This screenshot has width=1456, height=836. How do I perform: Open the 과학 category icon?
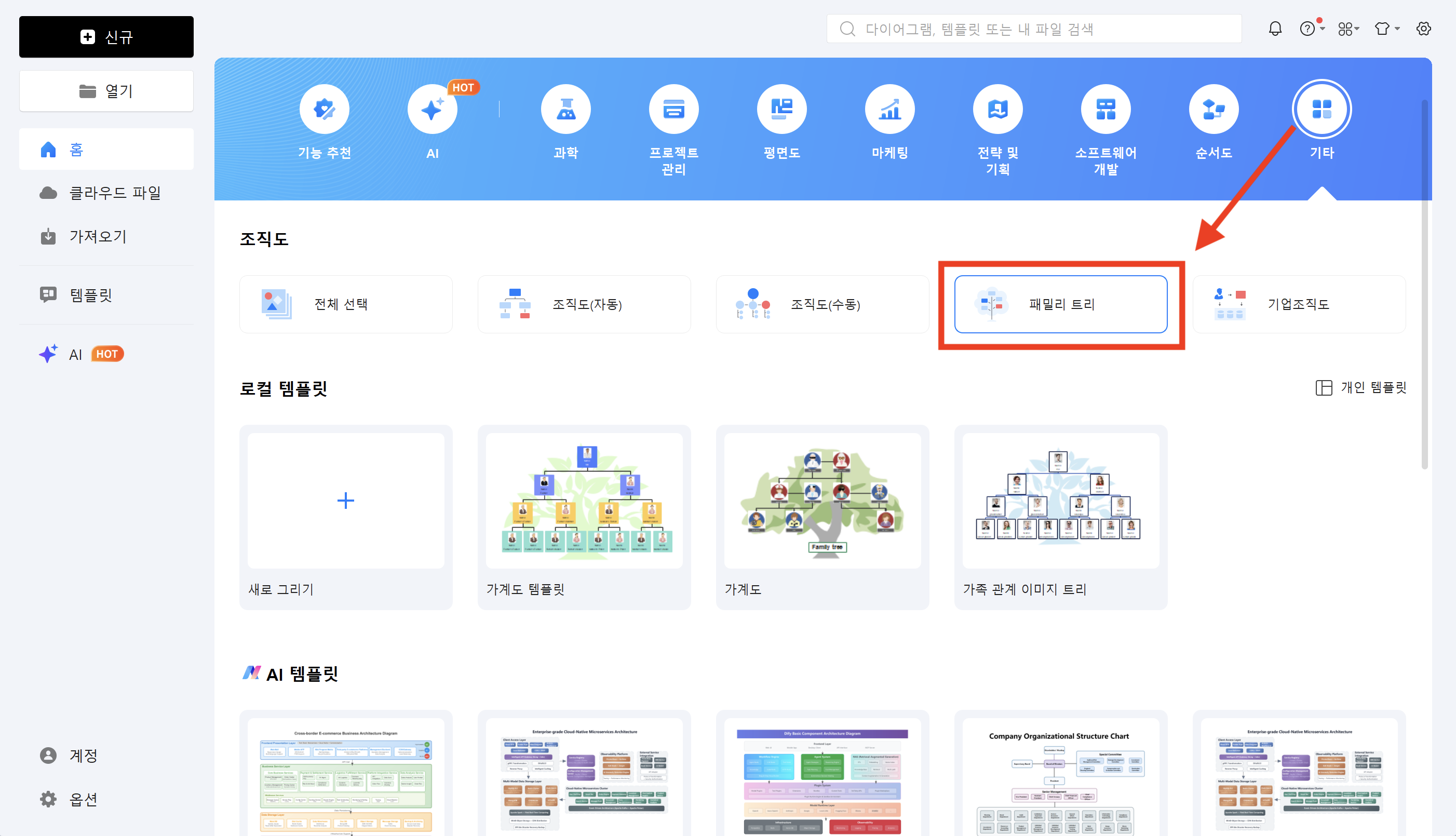(565, 109)
